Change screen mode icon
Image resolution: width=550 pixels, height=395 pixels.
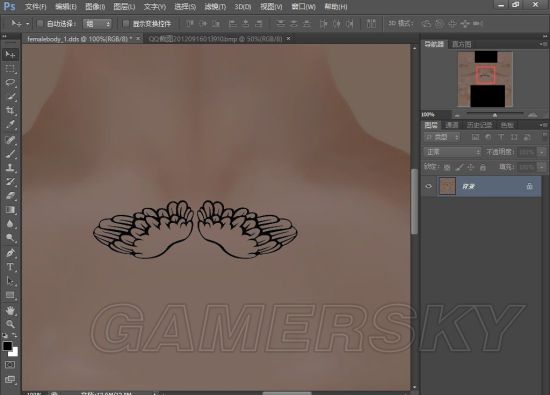tap(10, 380)
